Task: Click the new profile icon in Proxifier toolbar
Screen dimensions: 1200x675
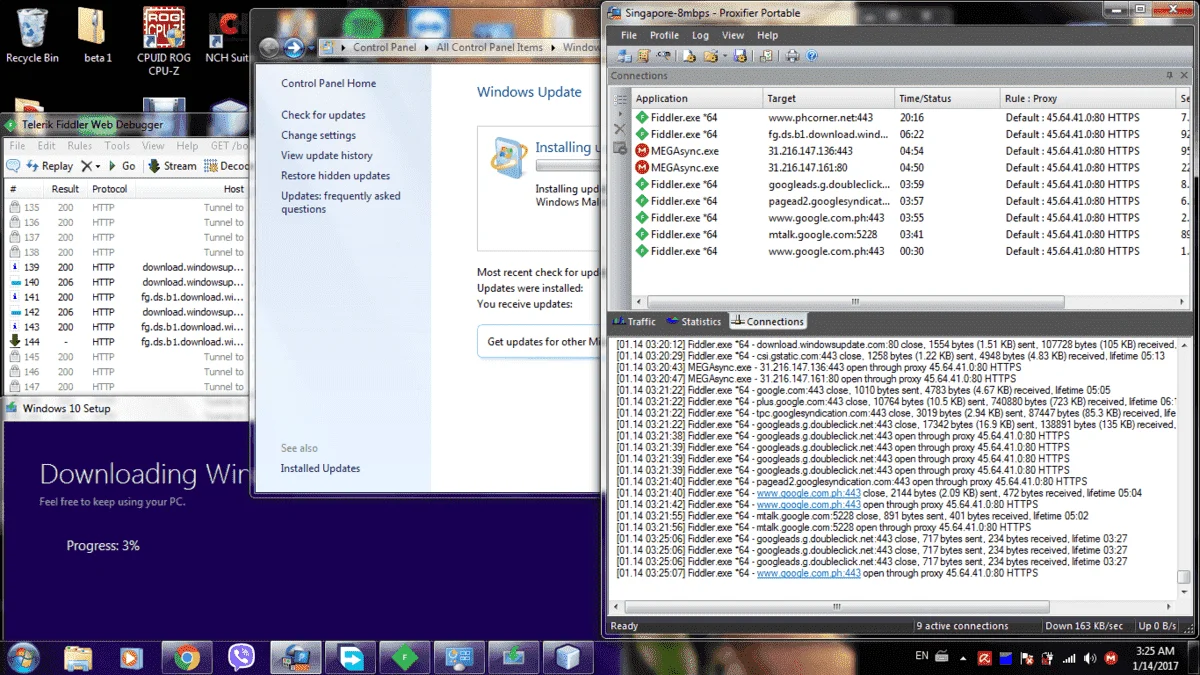Action: coord(690,56)
